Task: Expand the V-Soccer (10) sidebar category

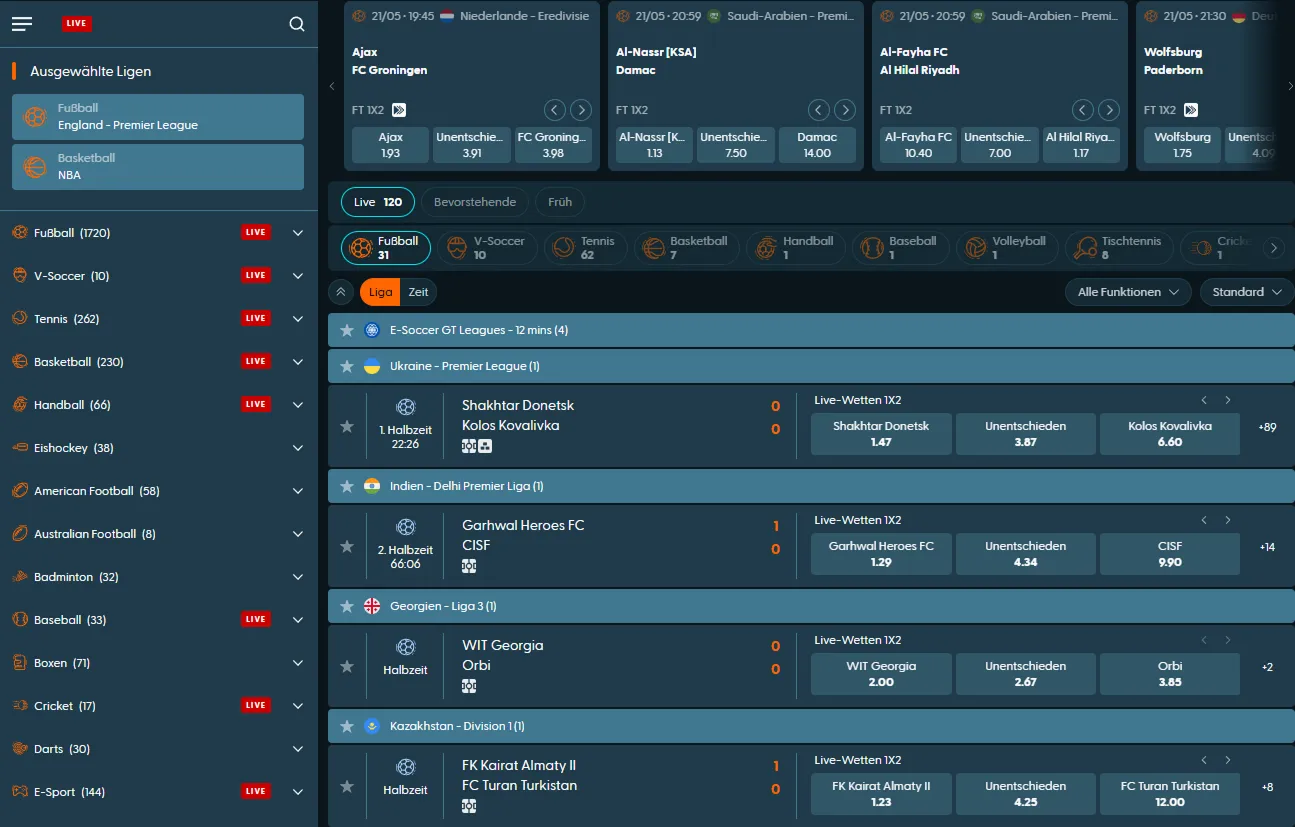Action: pyautogui.click(x=297, y=276)
